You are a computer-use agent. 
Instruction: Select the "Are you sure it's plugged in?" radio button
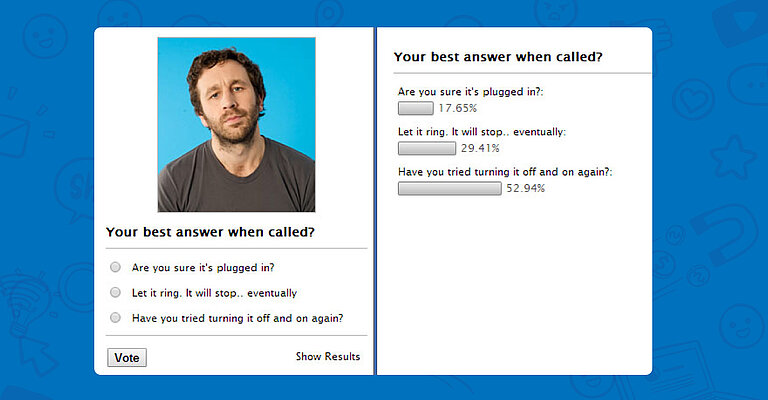(x=116, y=267)
